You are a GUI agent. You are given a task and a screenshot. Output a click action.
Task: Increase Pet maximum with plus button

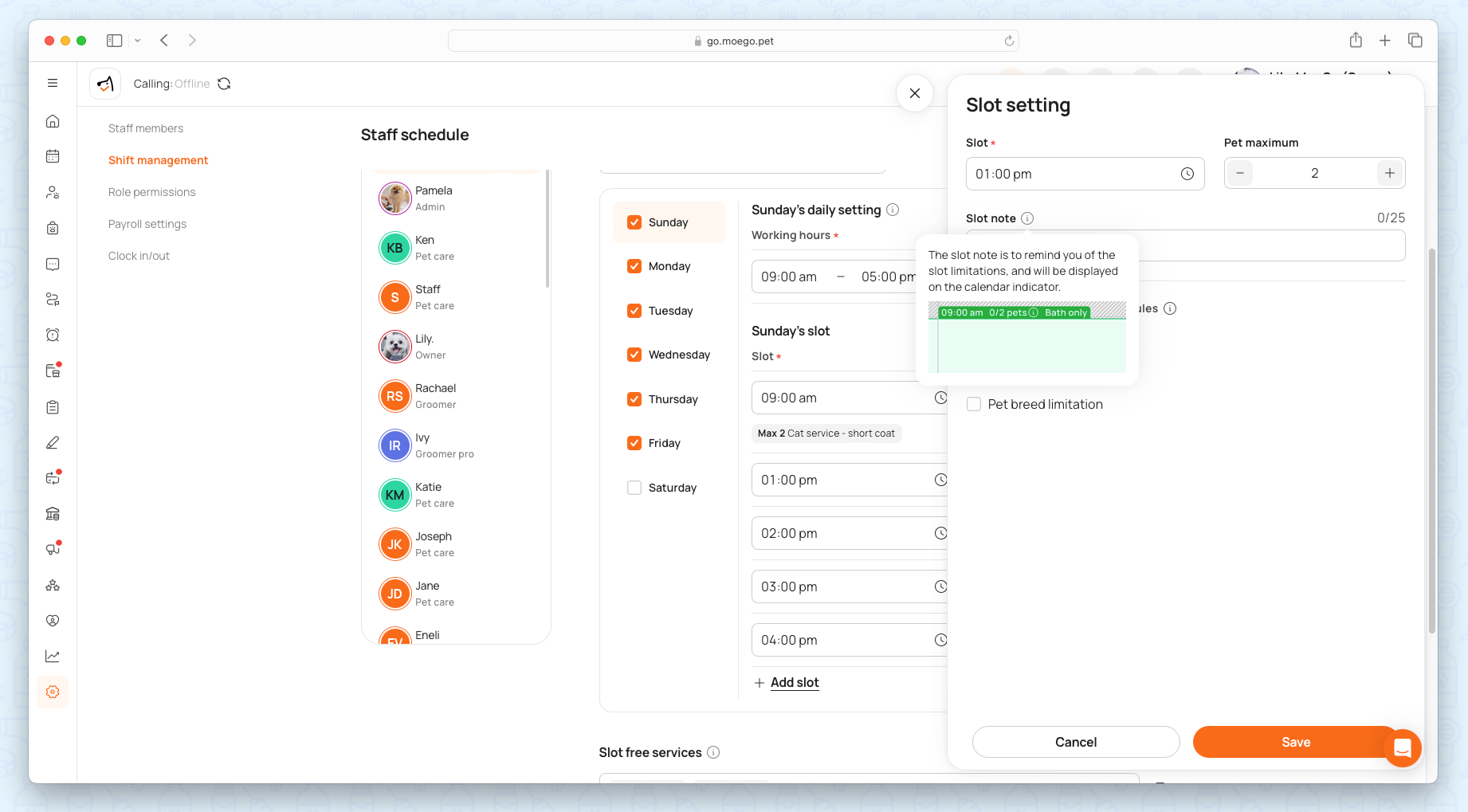tap(1389, 173)
